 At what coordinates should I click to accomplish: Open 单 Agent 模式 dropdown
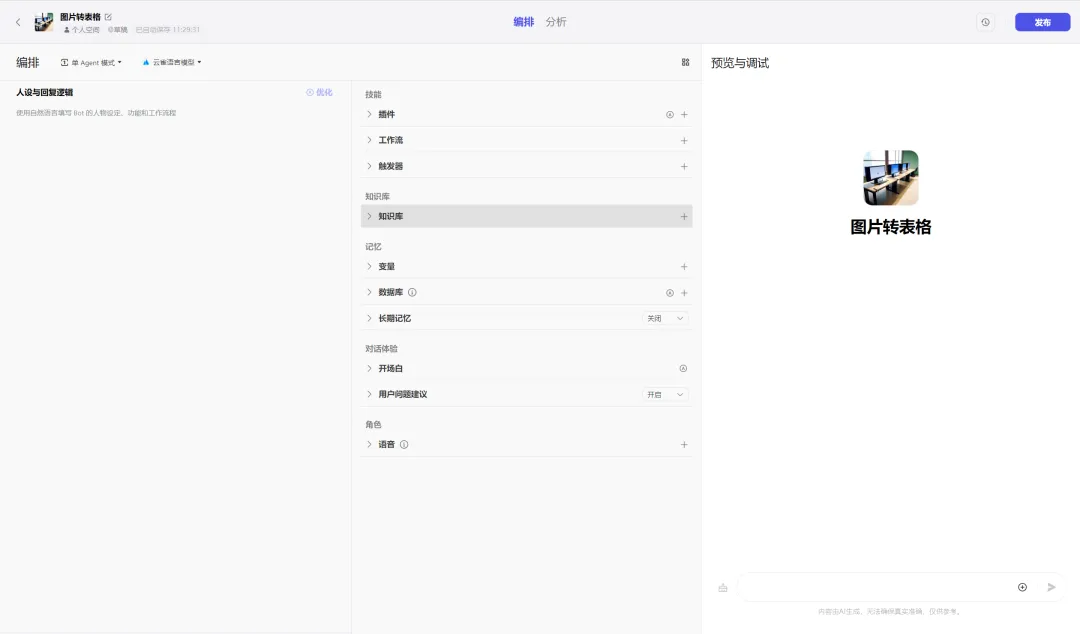click(91, 62)
